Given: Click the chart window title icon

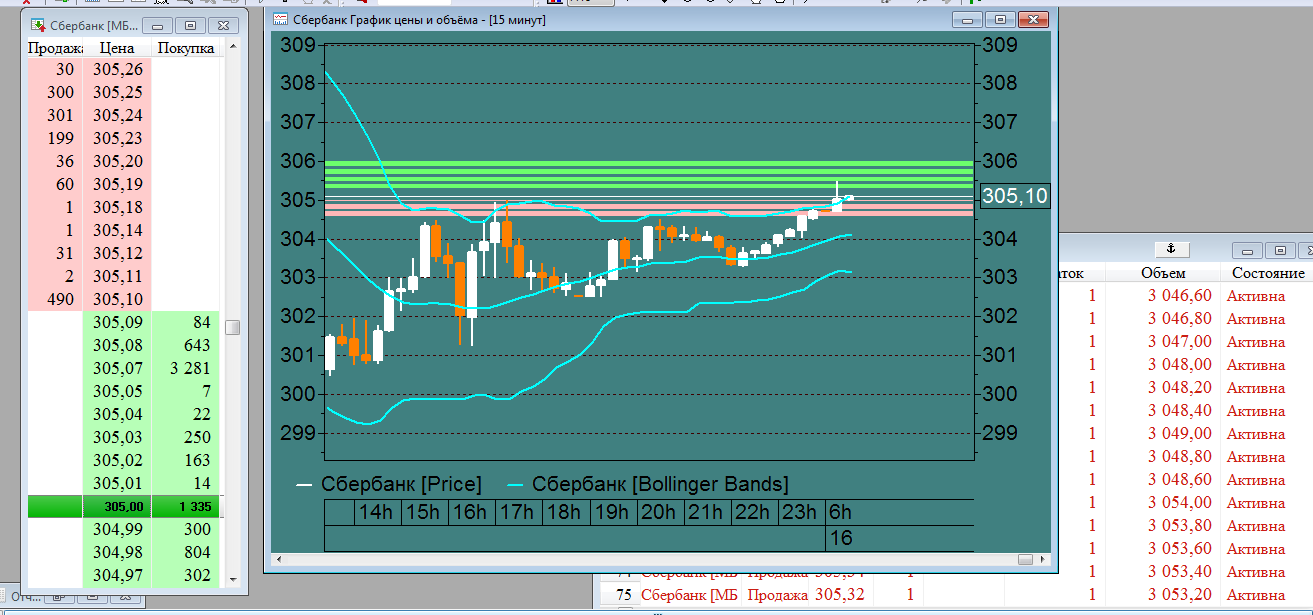Looking at the screenshot, I should click(281, 20).
